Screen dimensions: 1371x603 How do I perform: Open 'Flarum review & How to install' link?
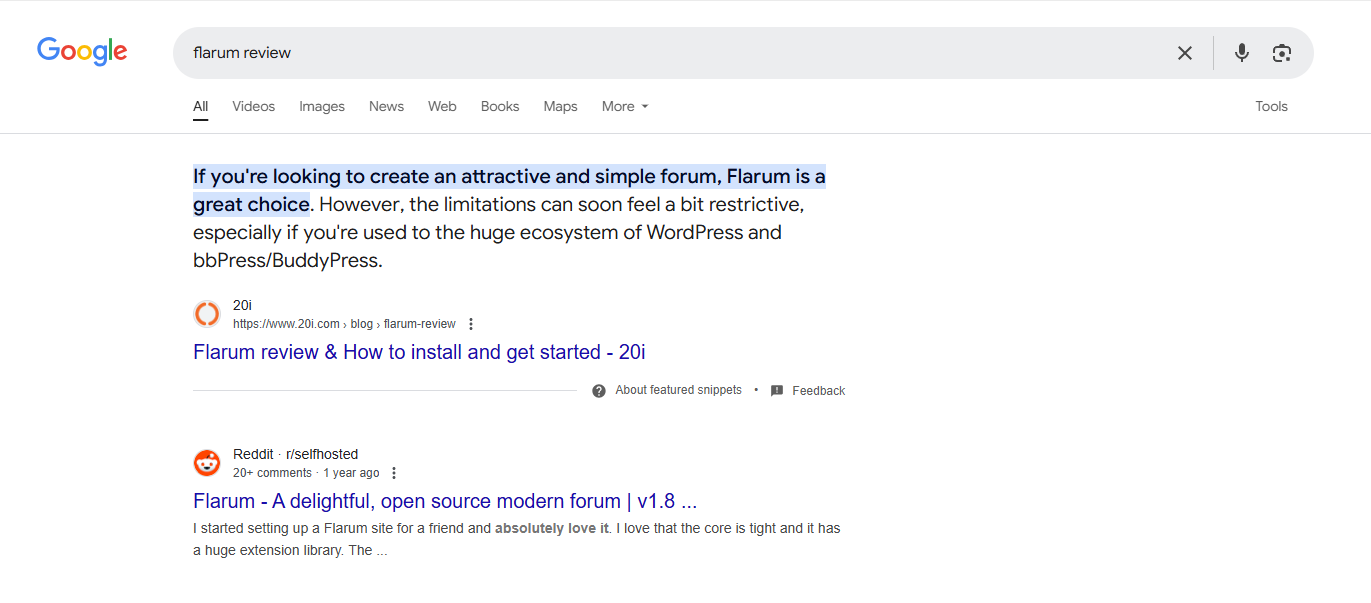(x=420, y=352)
